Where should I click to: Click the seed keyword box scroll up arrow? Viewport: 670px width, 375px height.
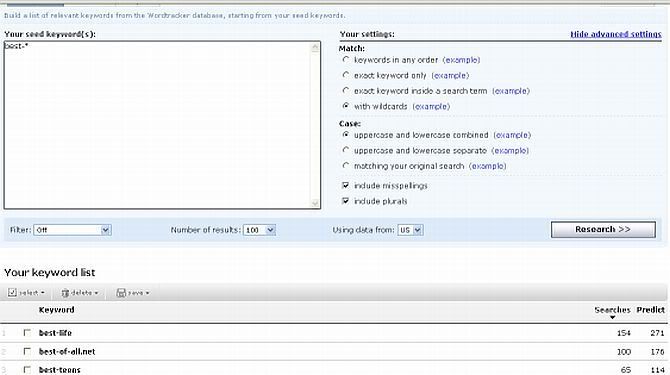(315, 47)
